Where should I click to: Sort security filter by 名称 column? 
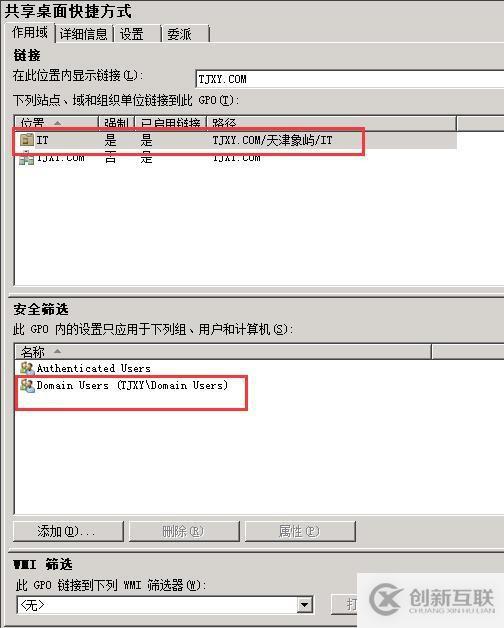(223, 352)
